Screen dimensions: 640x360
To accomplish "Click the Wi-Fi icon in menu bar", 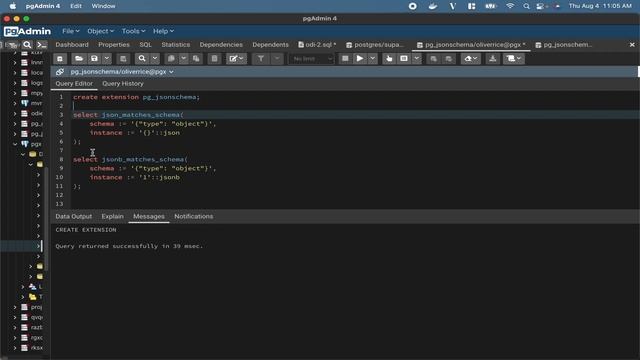I will pos(510,6).
